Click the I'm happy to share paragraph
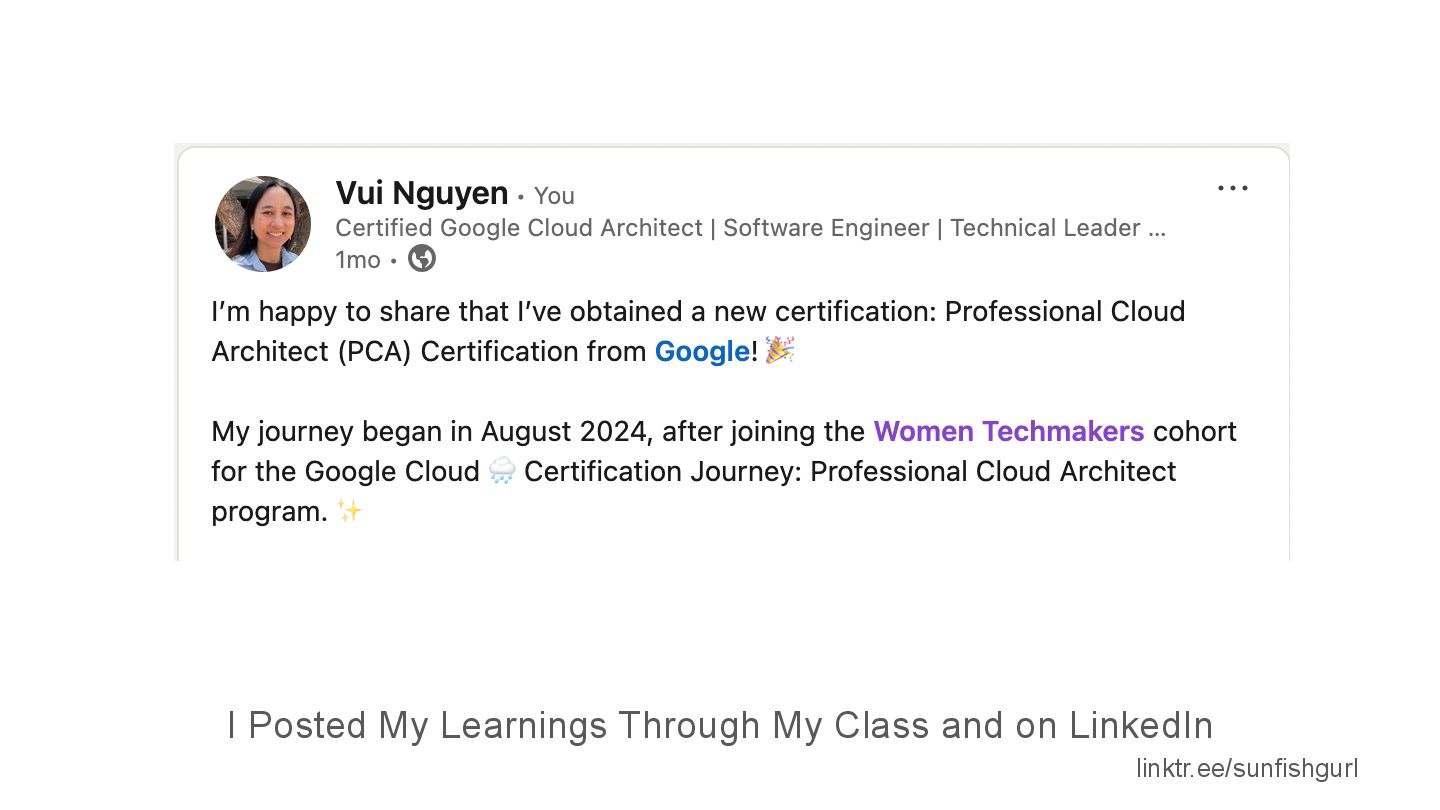This screenshot has width=1440, height=810. click(698, 331)
